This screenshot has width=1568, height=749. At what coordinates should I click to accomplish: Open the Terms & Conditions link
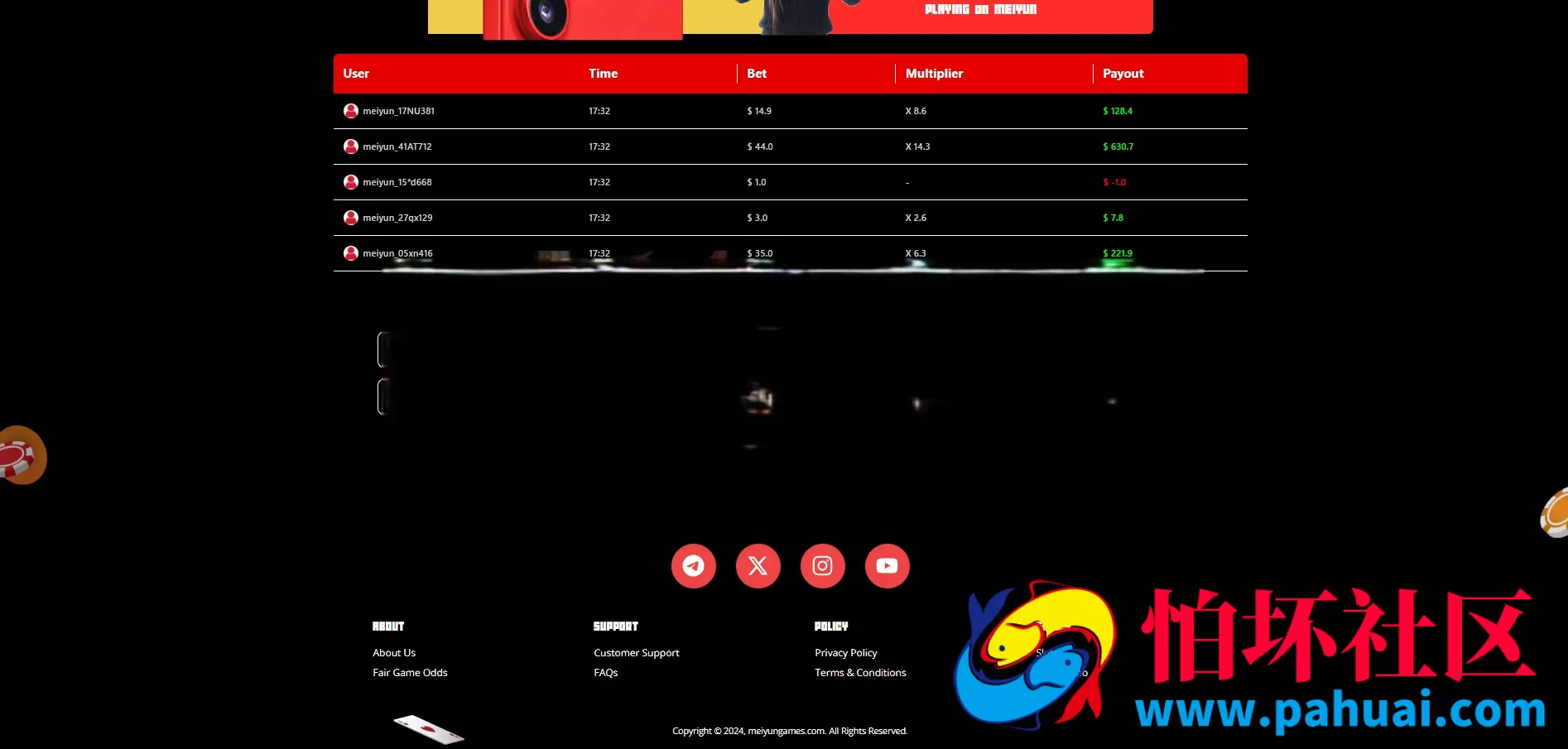pyautogui.click(x=860, y=673)
